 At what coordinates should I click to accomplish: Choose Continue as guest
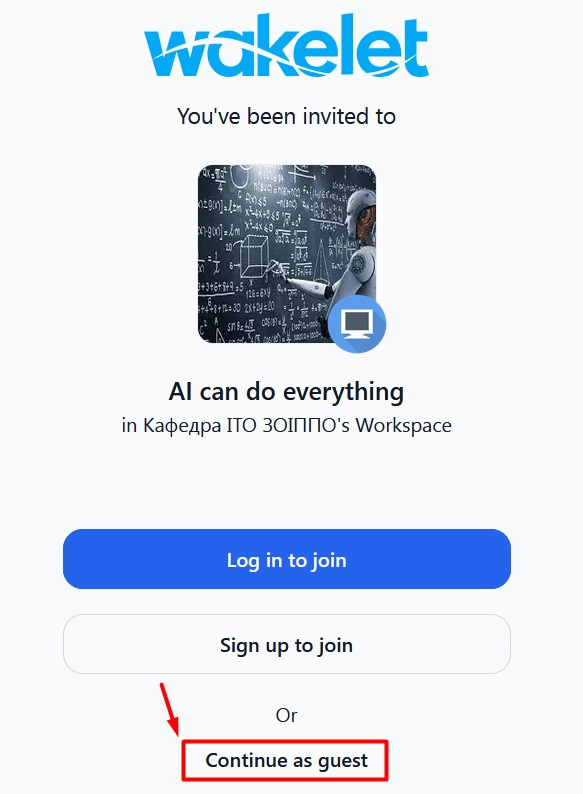286,760
